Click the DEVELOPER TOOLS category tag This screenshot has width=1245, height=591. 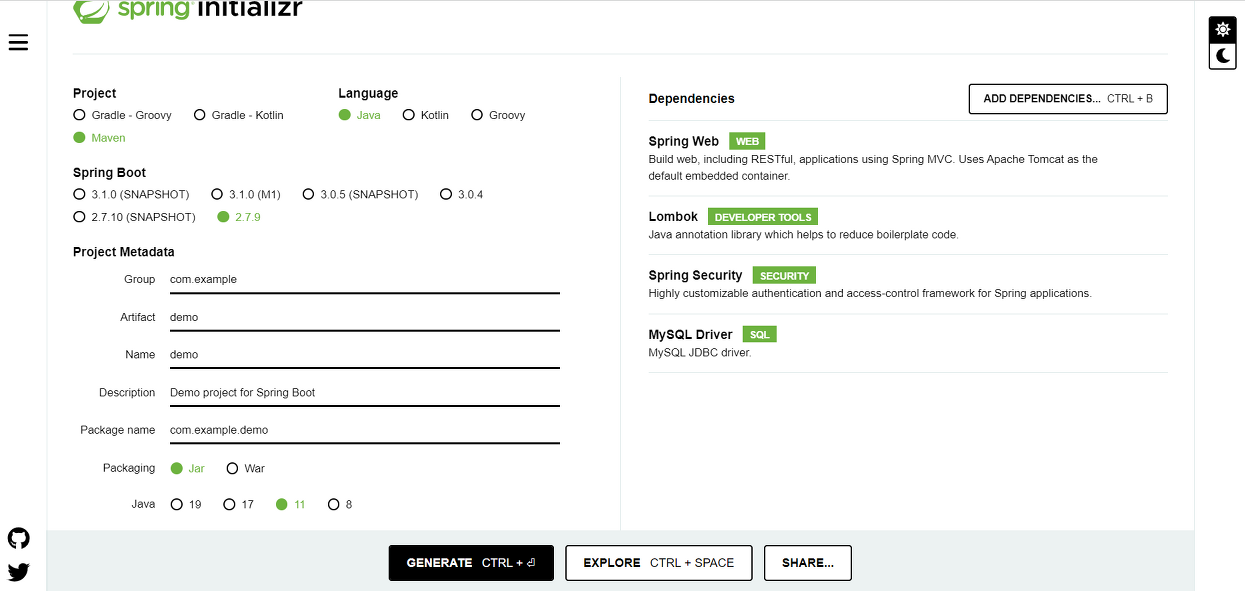[763, 217]
